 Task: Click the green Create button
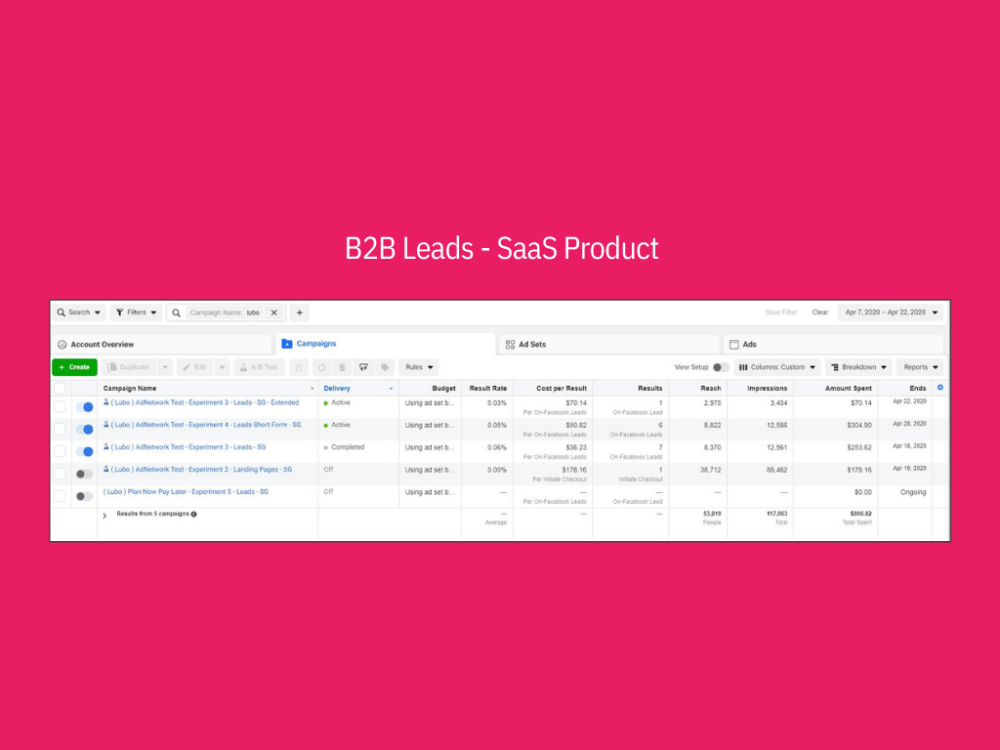tap(75, 367)
